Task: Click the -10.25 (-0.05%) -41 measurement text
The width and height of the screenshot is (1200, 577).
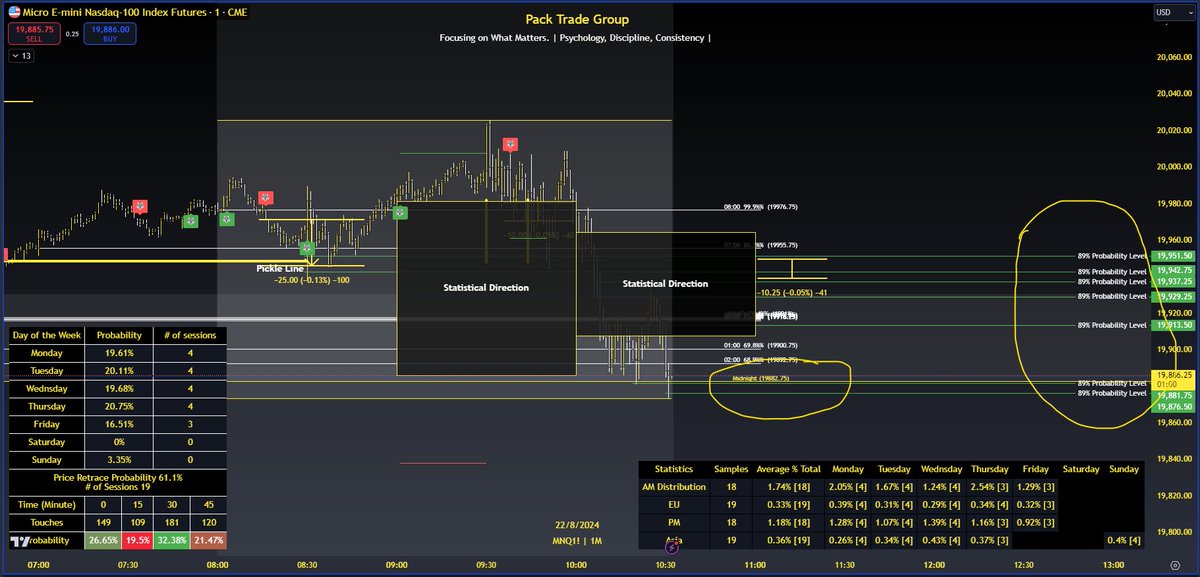Action: 793,293
